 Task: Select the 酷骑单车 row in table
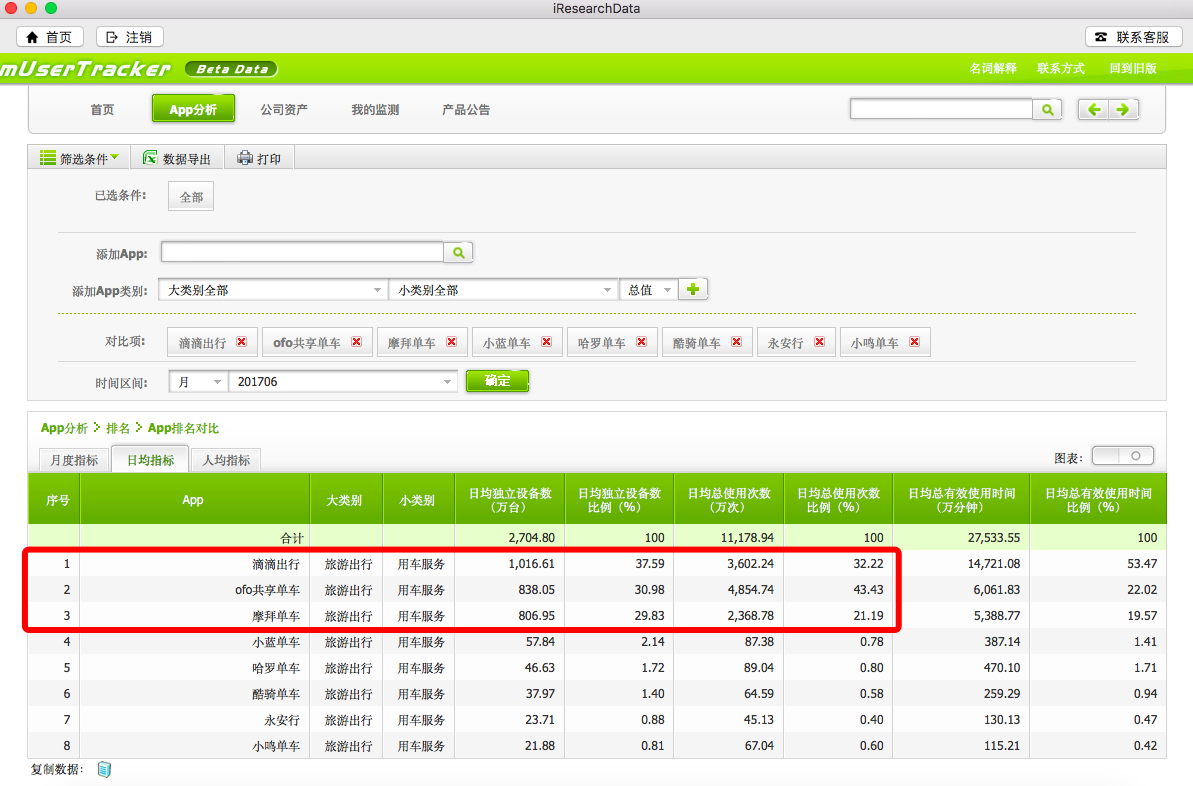[597, 694]
